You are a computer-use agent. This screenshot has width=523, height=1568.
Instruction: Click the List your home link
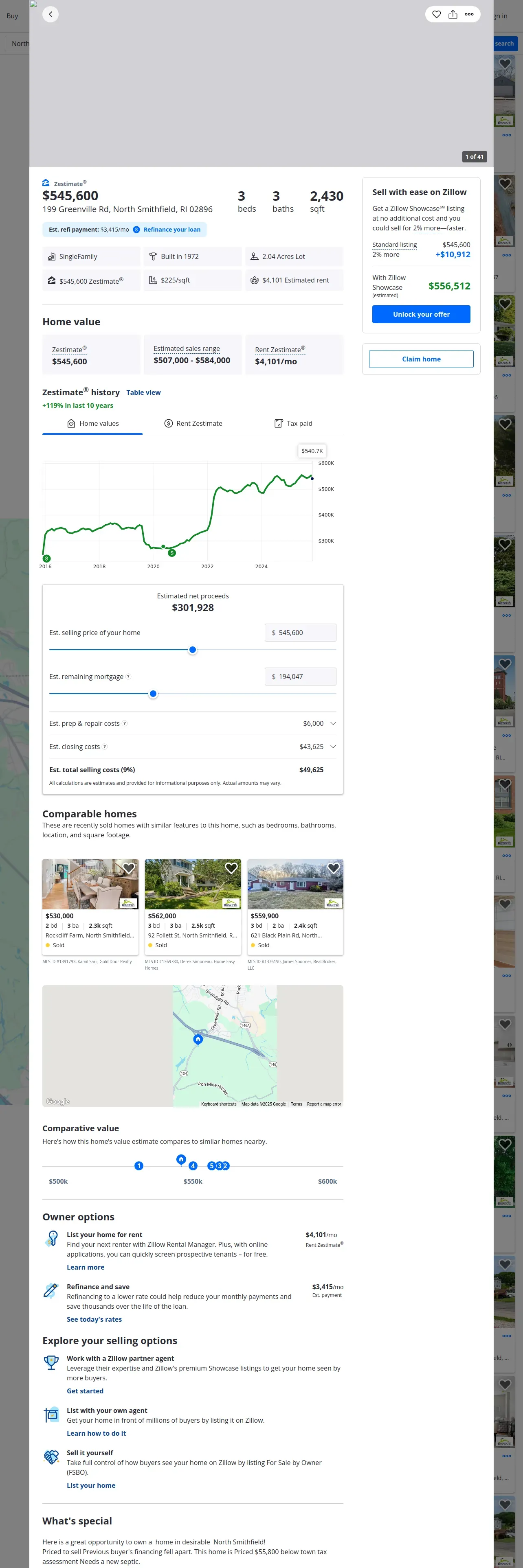pyautogui.click(x=91, y=1485)
